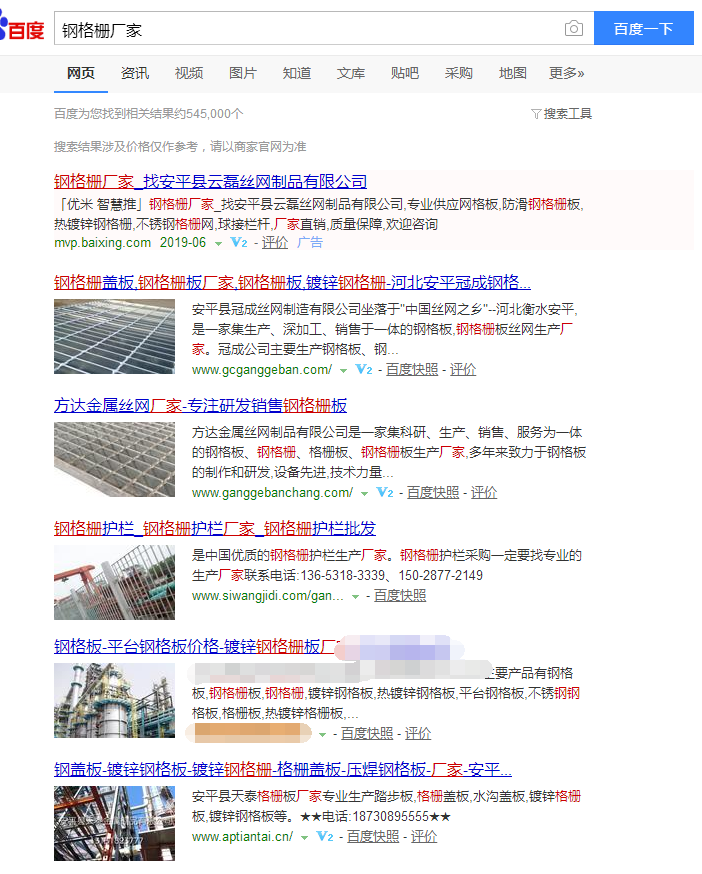Screen dimensions: 702x874
Task: Click the V2 badge next to www.ganggebanchang.com
Action: tap(385, 493)
